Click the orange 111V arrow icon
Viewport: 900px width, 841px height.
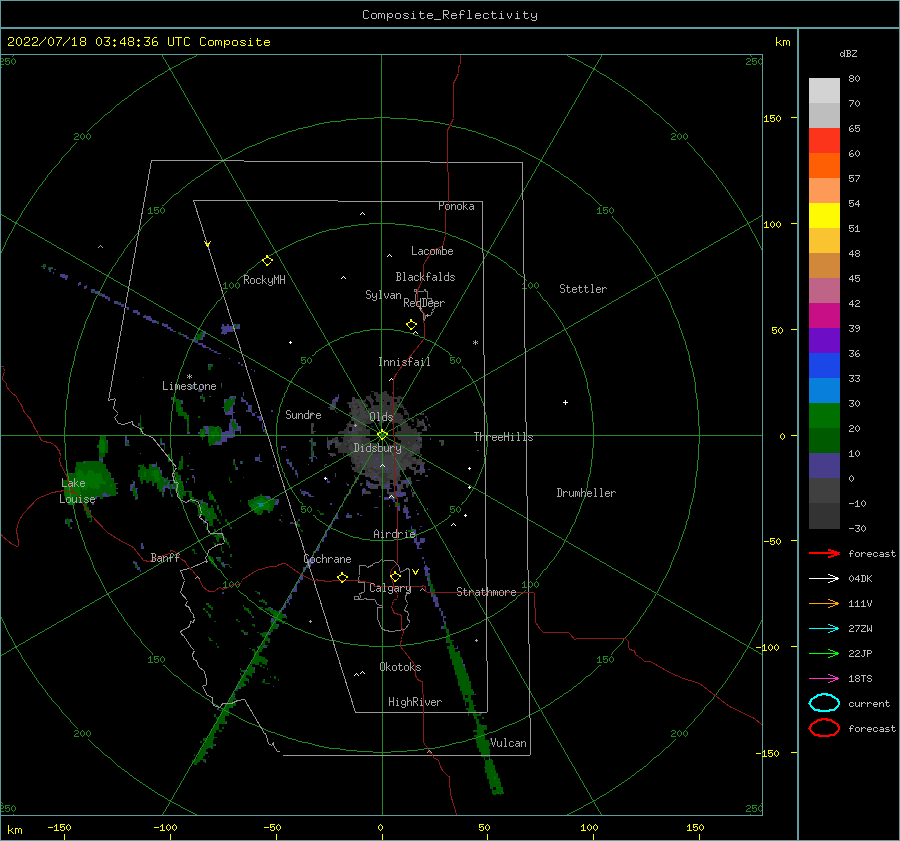point(824,603)
